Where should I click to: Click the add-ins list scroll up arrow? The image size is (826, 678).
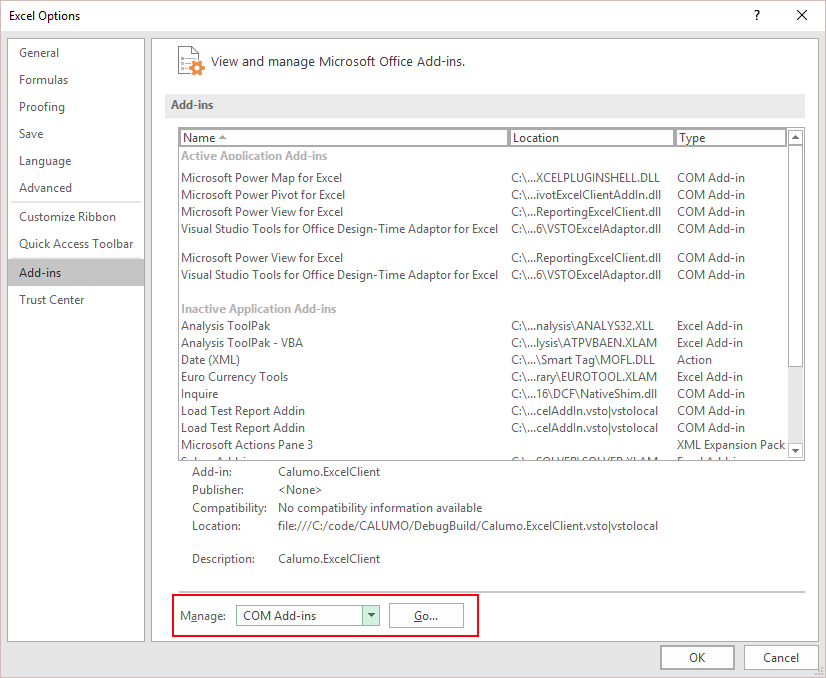coord(795,137)
